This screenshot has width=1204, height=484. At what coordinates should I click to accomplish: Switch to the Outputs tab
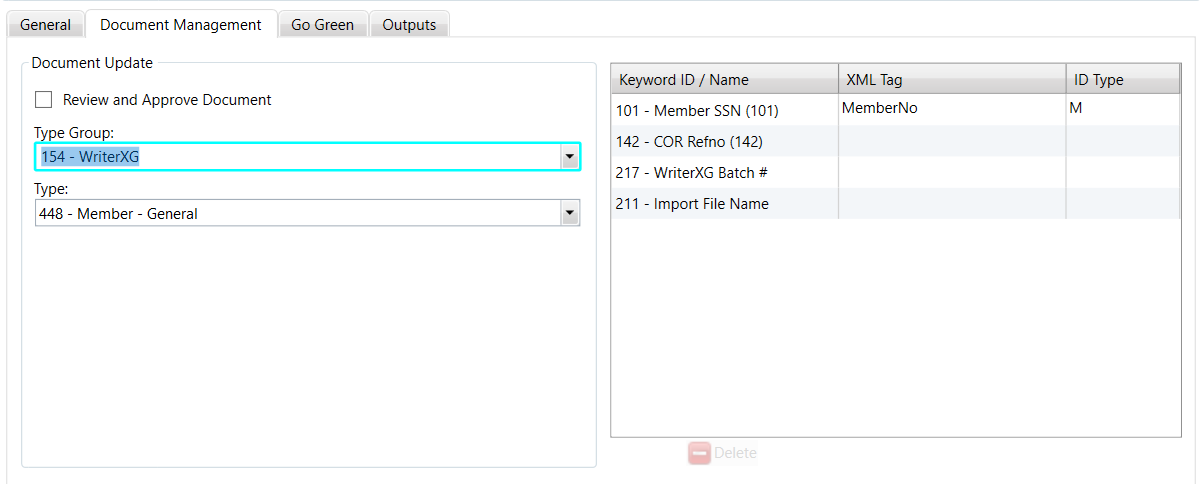(409, 25)
